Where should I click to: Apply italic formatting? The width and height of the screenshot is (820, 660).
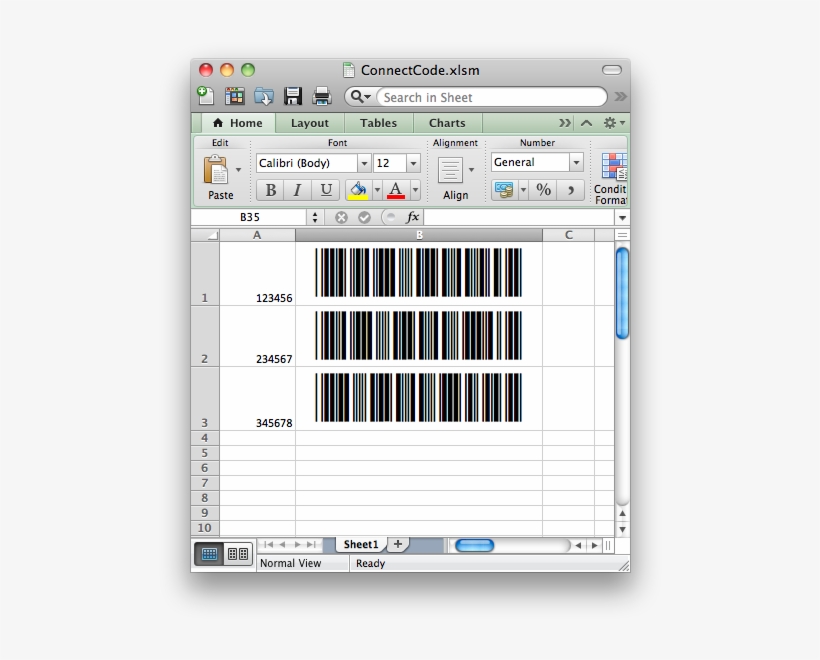tap(298, 190)
